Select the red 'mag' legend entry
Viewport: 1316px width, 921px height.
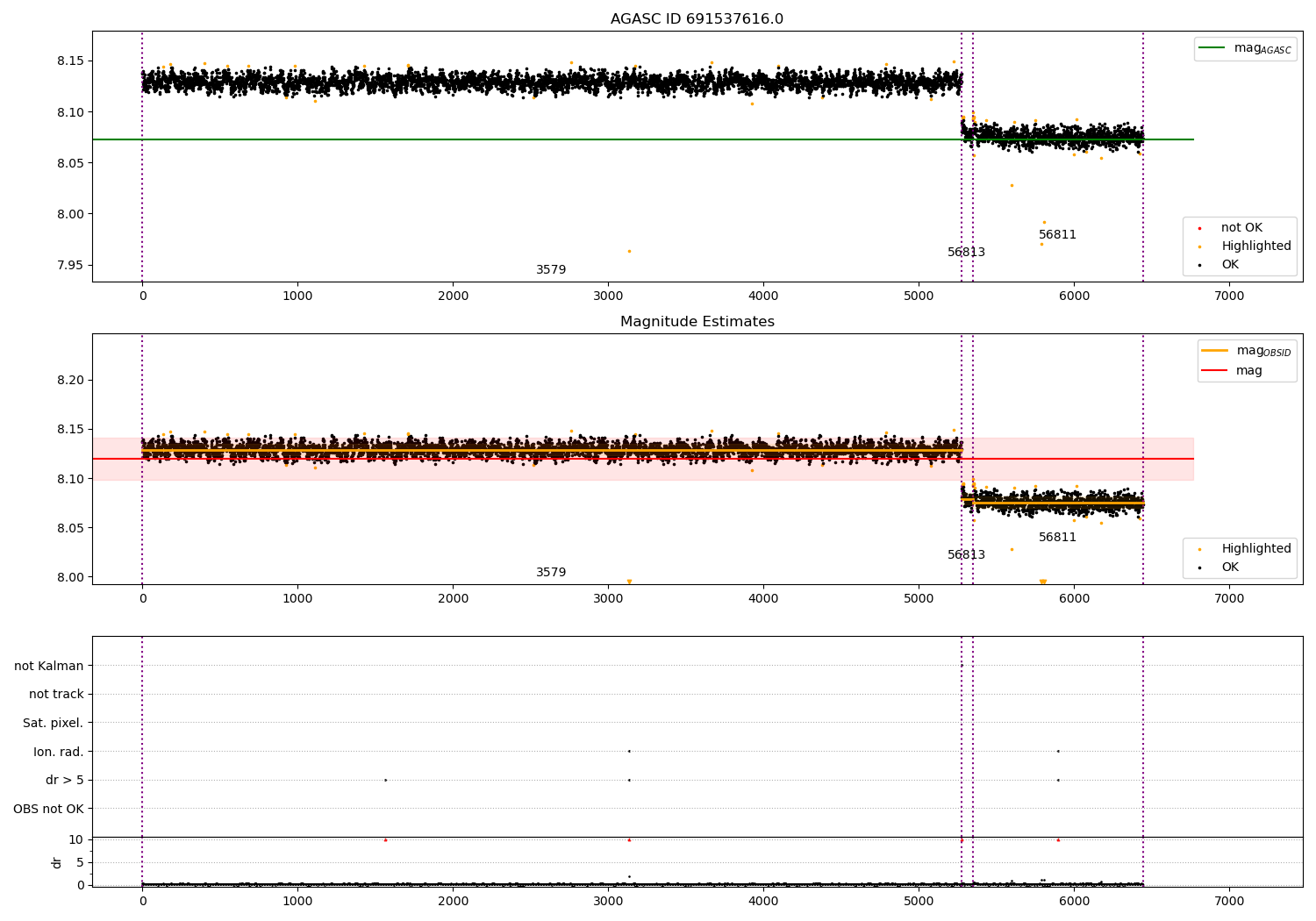click(x=1232, y=370)
